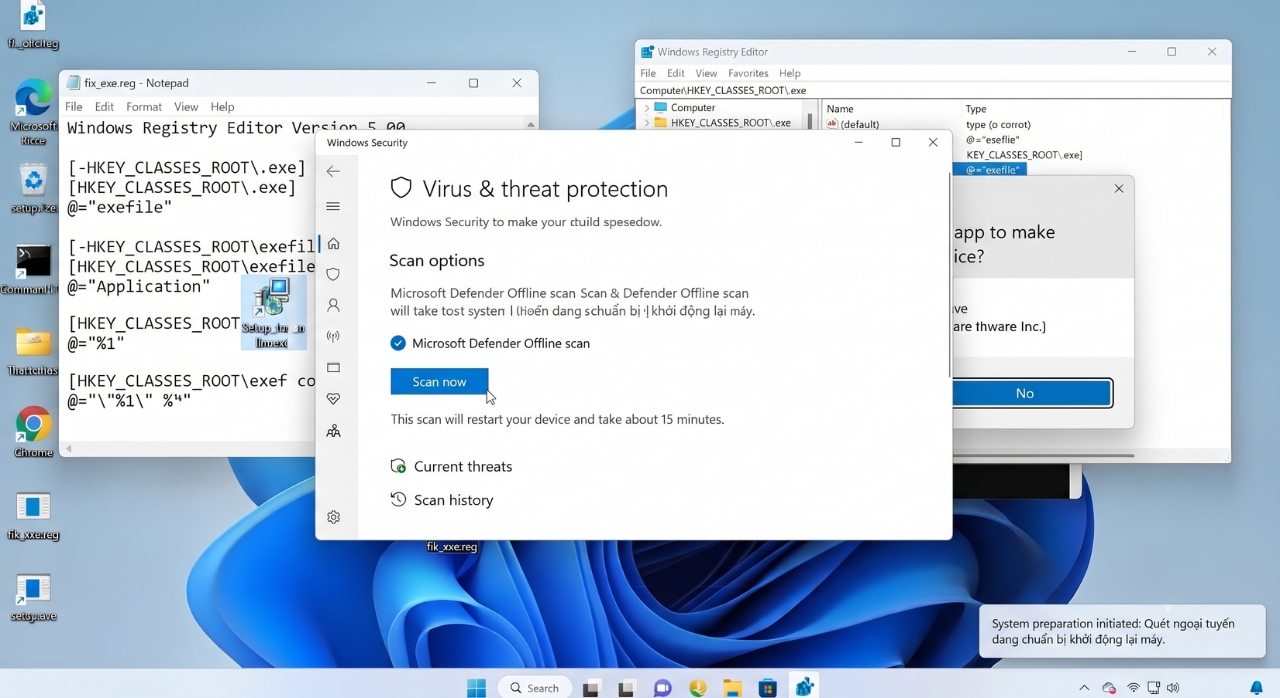Start the scan with Scan now
The image size is (1280, 698).
439,382
